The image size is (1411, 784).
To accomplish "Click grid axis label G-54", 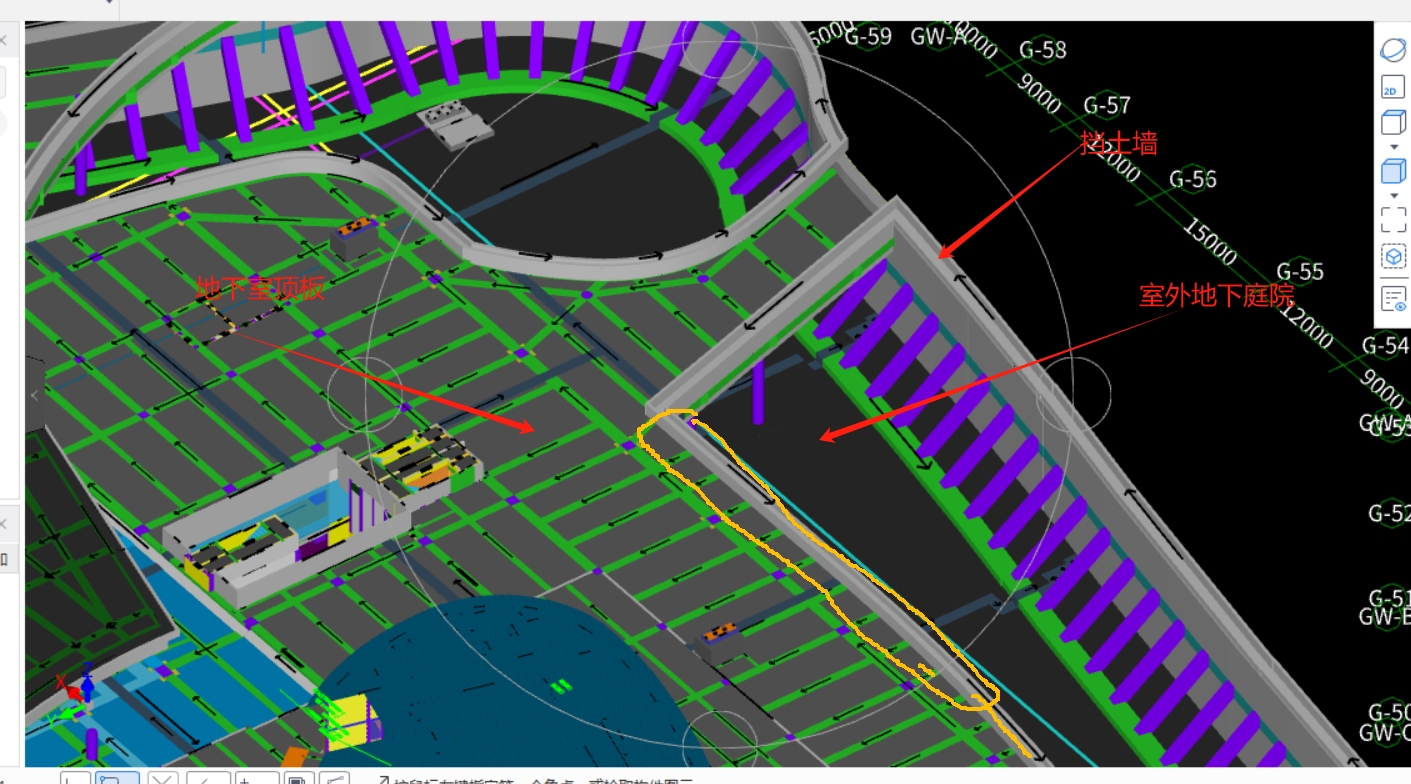I will point(1385,345).
